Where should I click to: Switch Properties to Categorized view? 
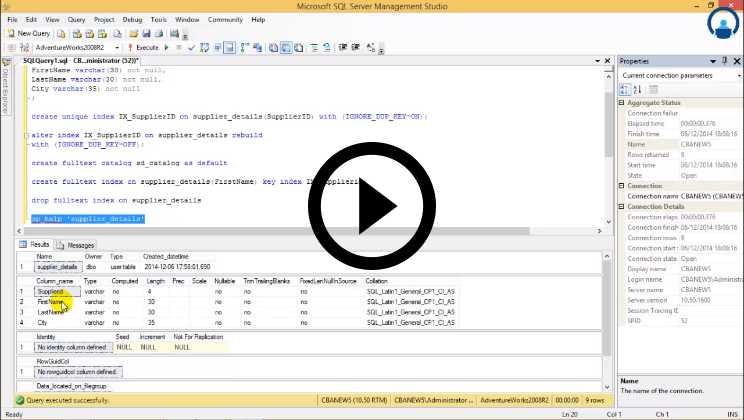click(625, 89)
